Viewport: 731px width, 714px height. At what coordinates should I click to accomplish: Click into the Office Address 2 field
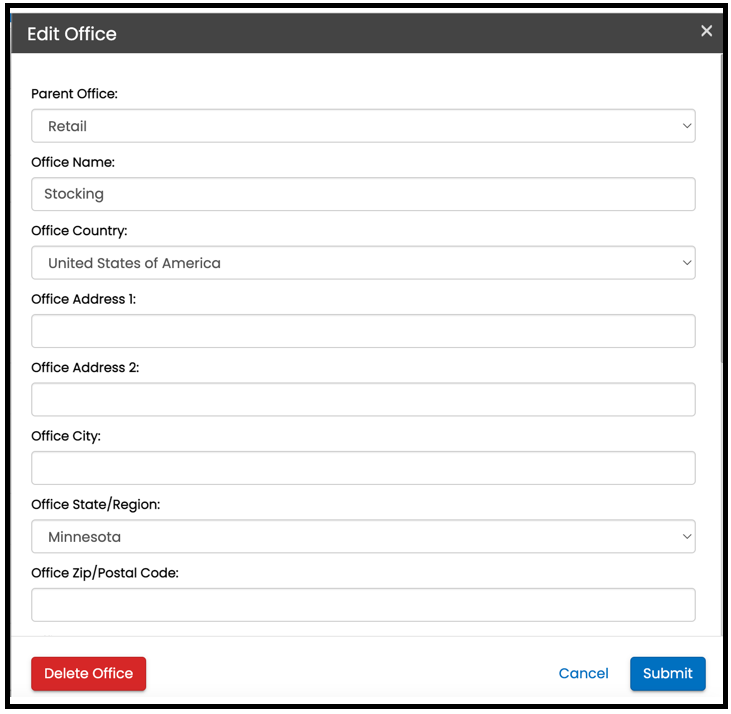[363, 399]
